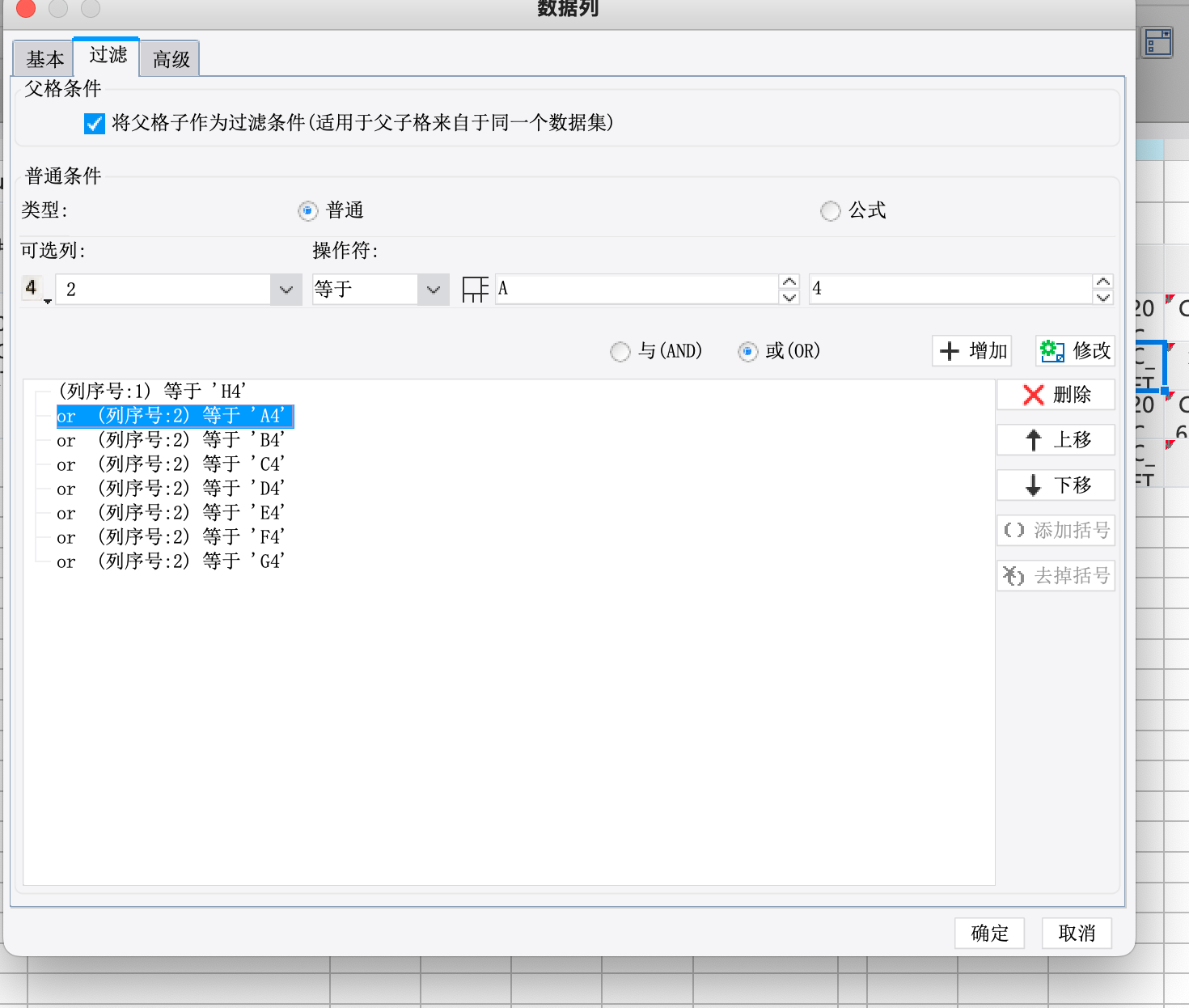Select the 过滤 tab

point(107,55)
